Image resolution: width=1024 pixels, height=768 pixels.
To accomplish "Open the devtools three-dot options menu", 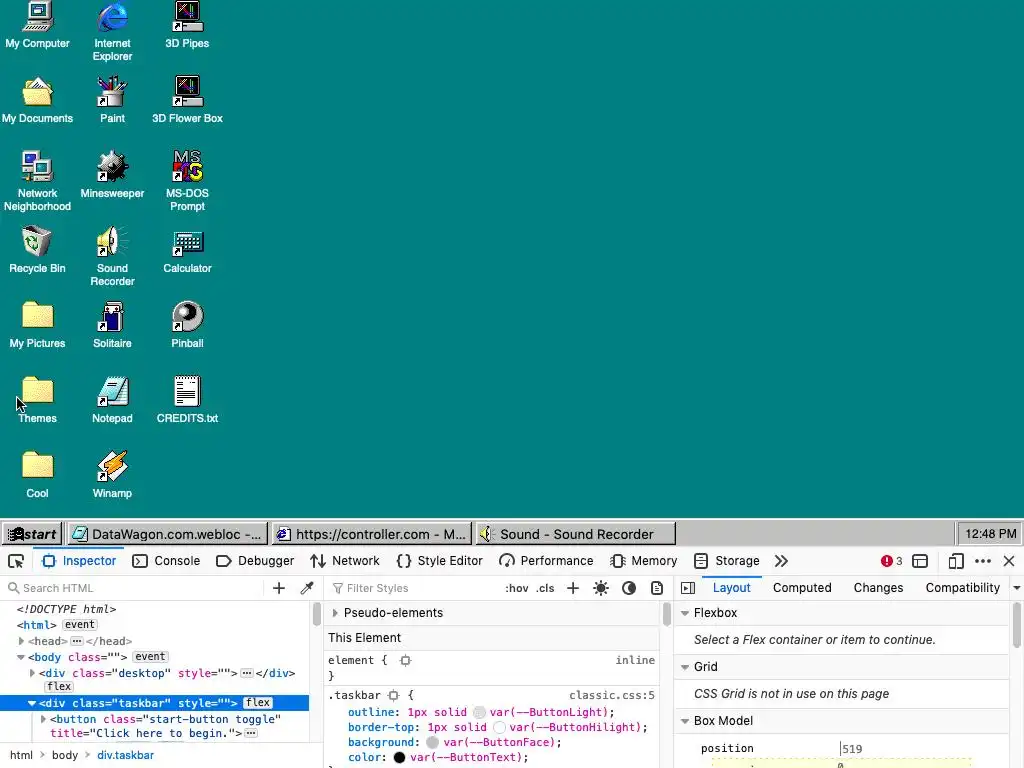I will point(982,561).
